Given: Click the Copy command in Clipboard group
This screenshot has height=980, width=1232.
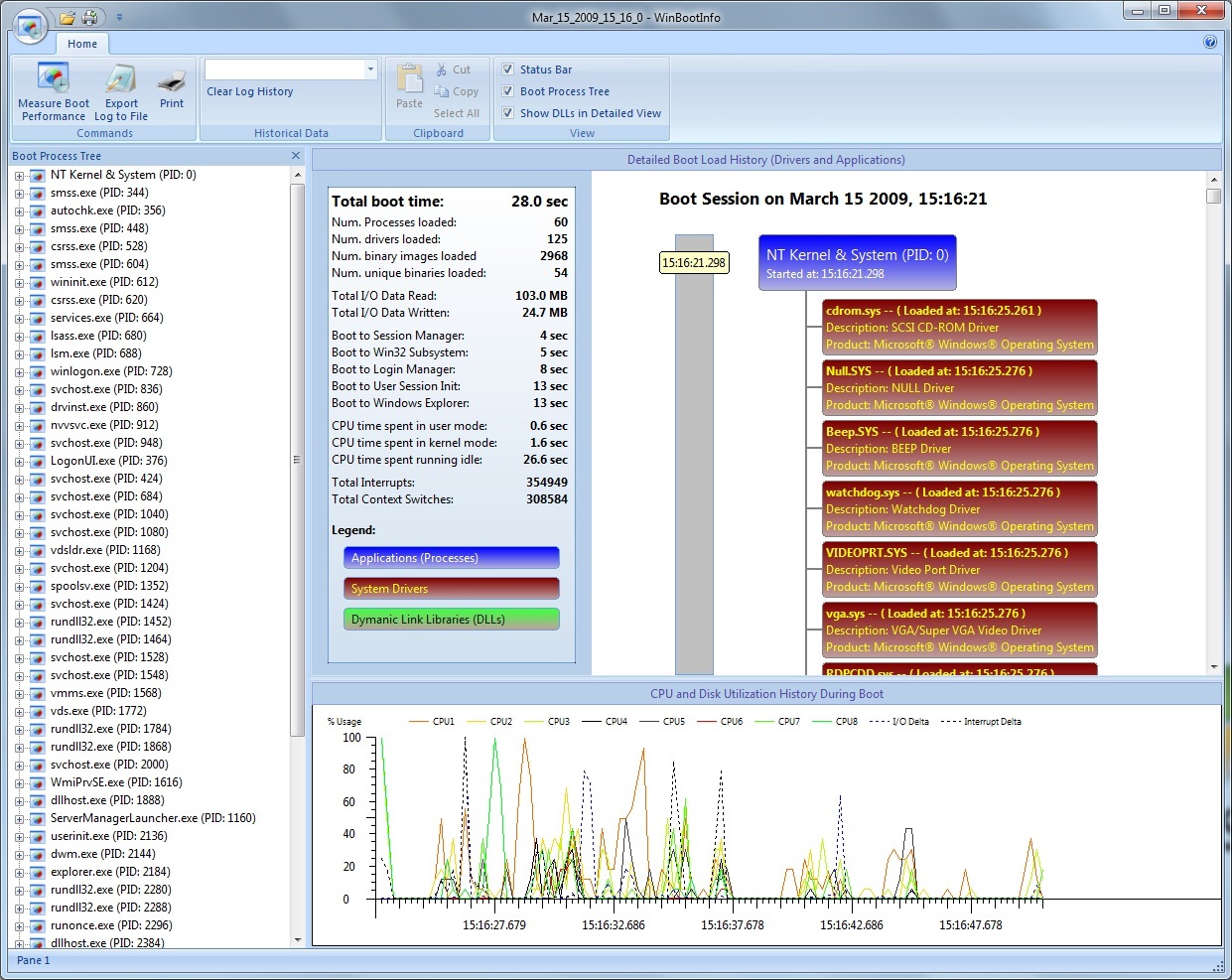Looking at the screenshot, I should (457, 91).
